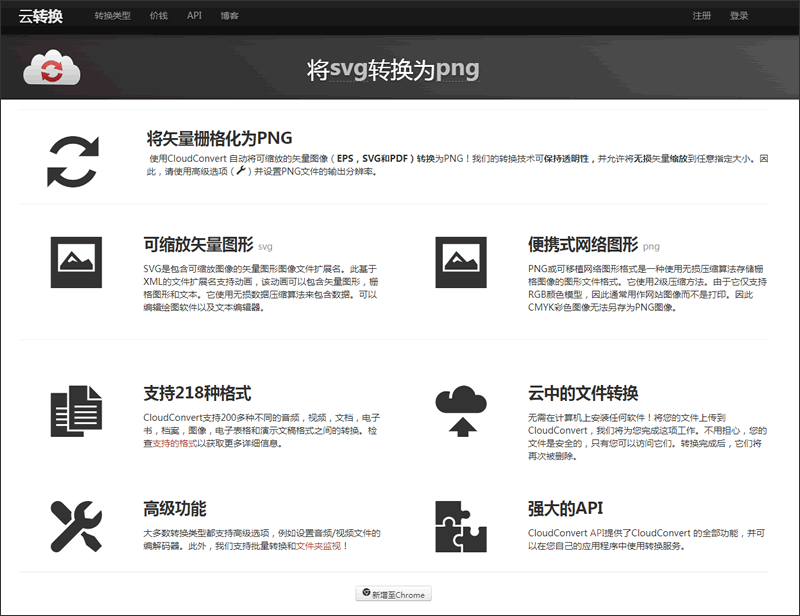This screenshot has height=616, width=800.
Task: Select API in the navigation bar
Action: 194,15
